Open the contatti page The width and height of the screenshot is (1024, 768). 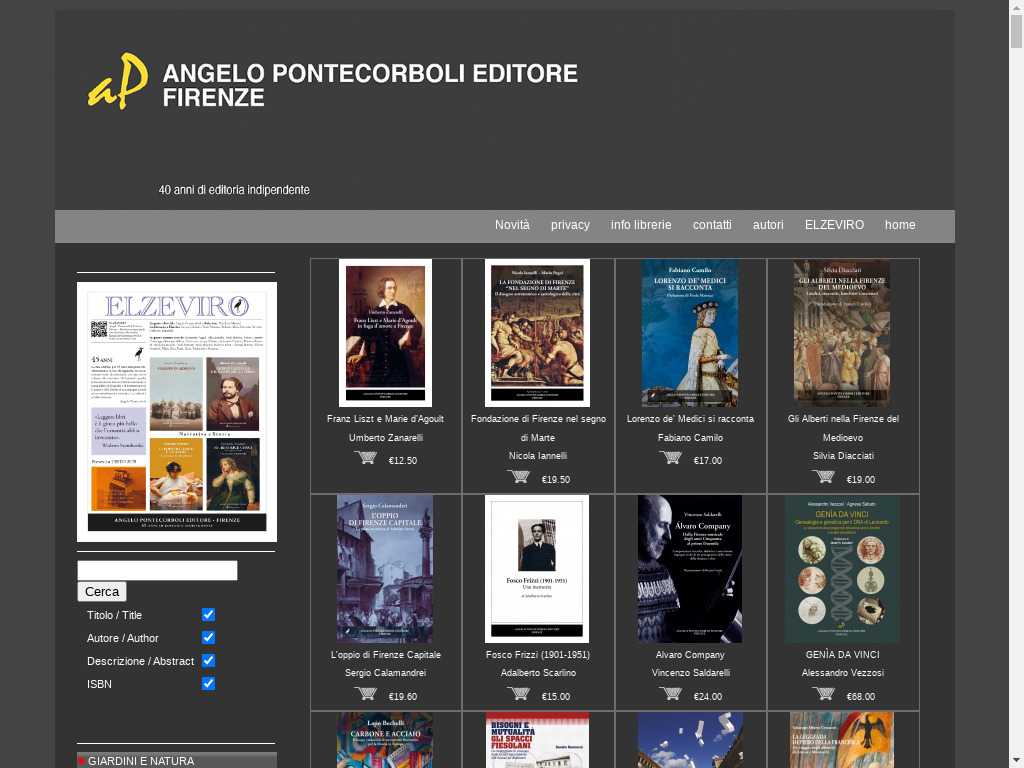click(712, 225)
